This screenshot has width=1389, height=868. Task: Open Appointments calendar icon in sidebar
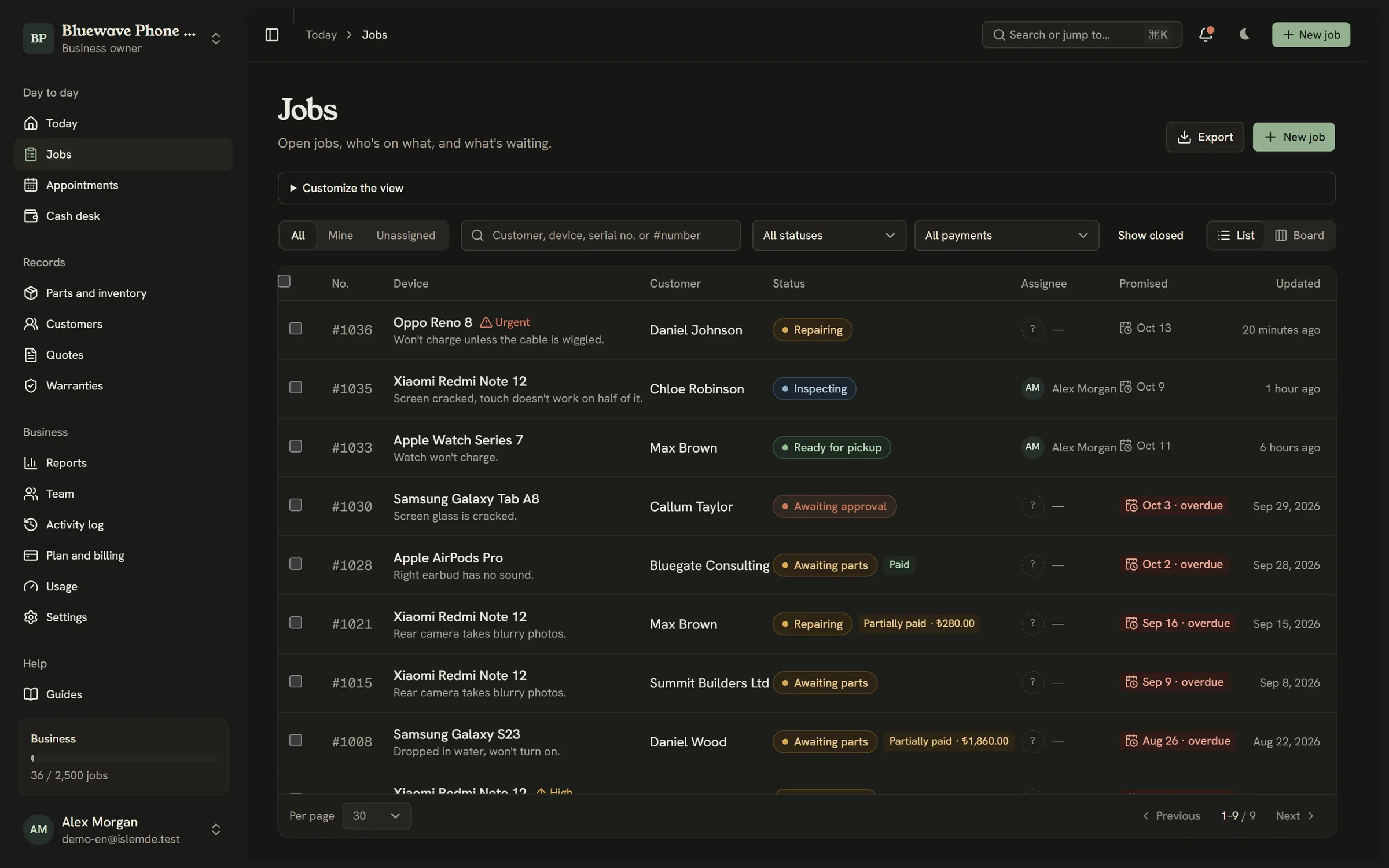pyautogui.click(x=31, y=185)
